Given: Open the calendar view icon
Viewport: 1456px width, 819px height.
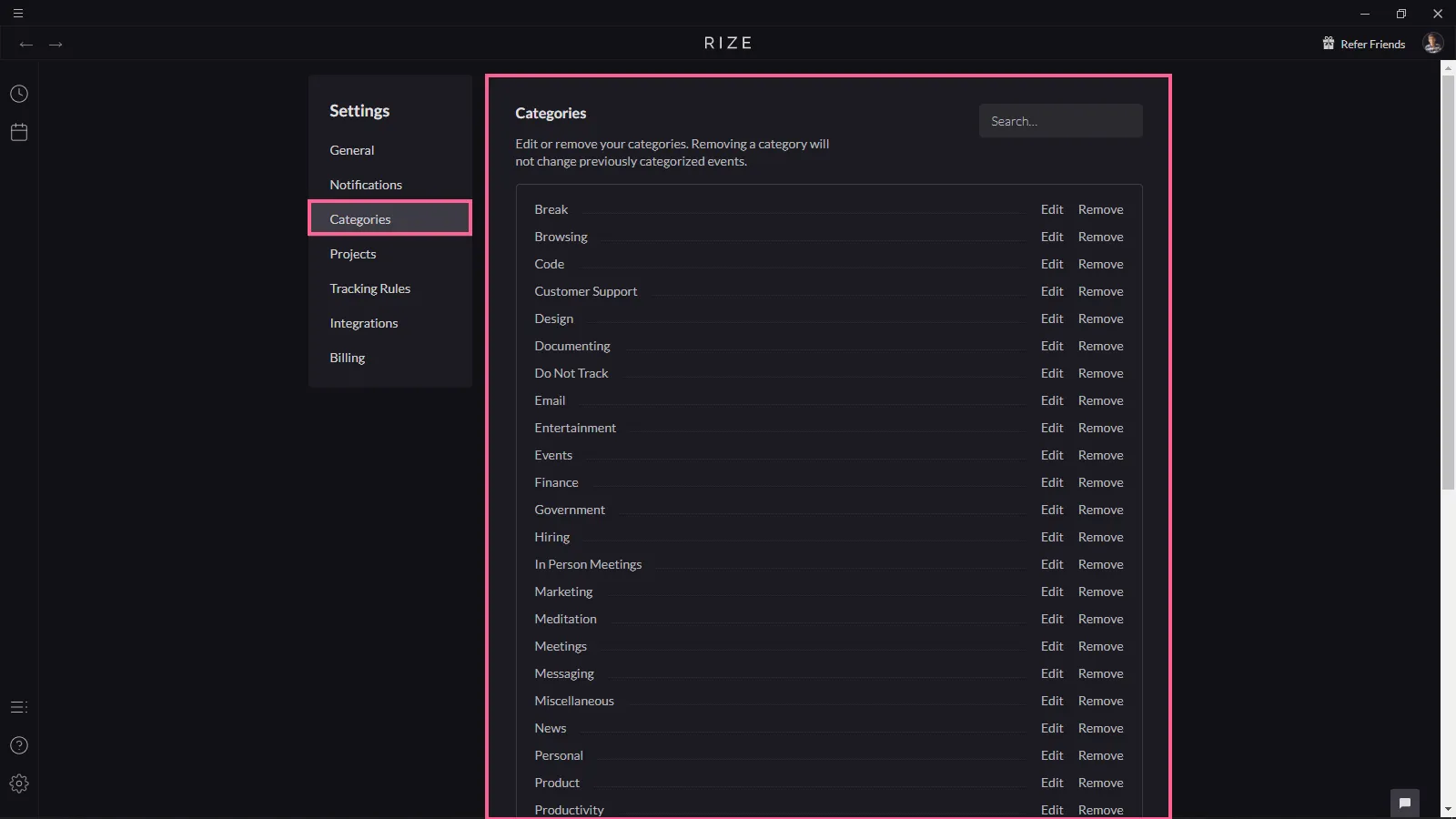Looking at the screenshot, I should 19,132.
